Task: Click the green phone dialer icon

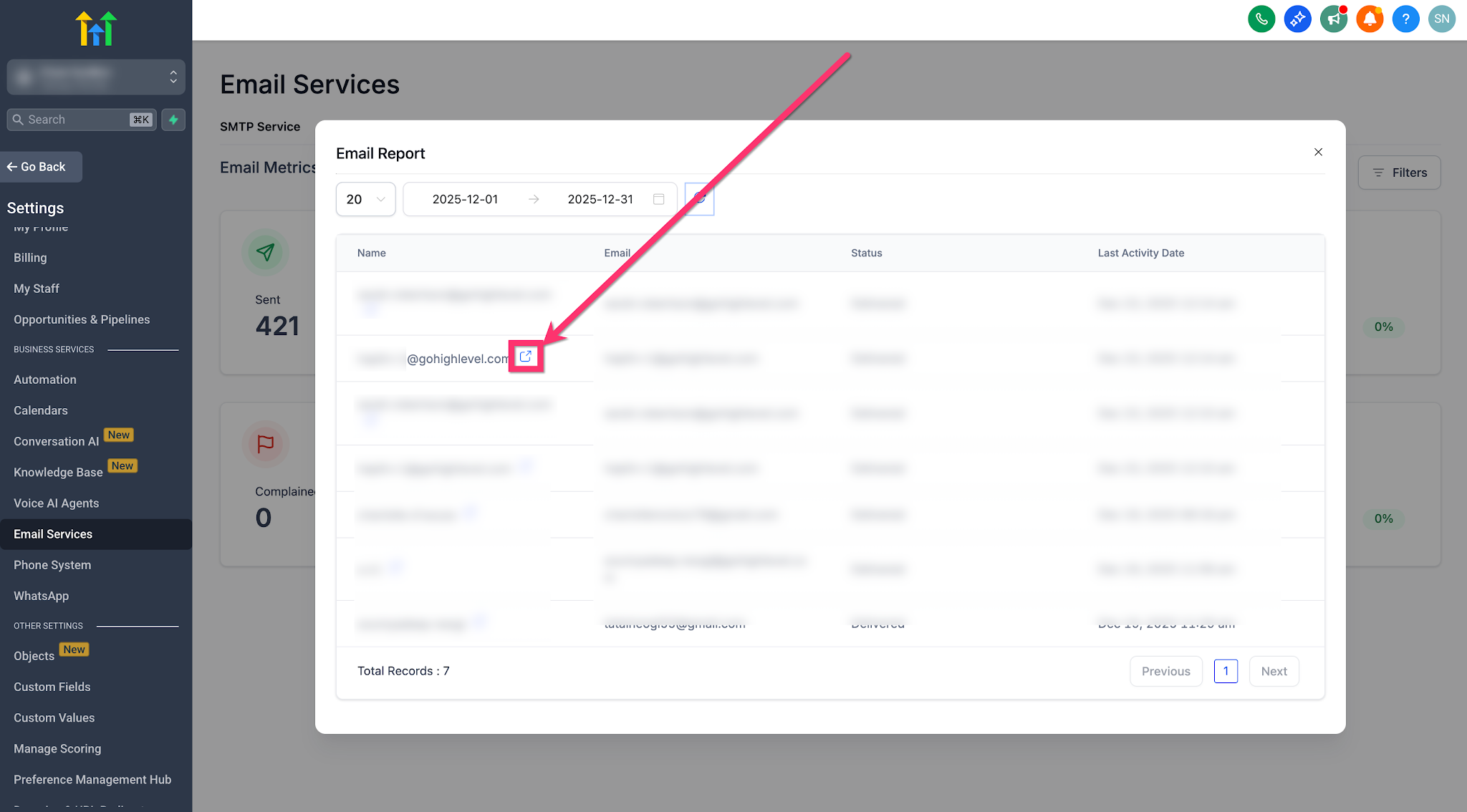Action: [1261, 19]
